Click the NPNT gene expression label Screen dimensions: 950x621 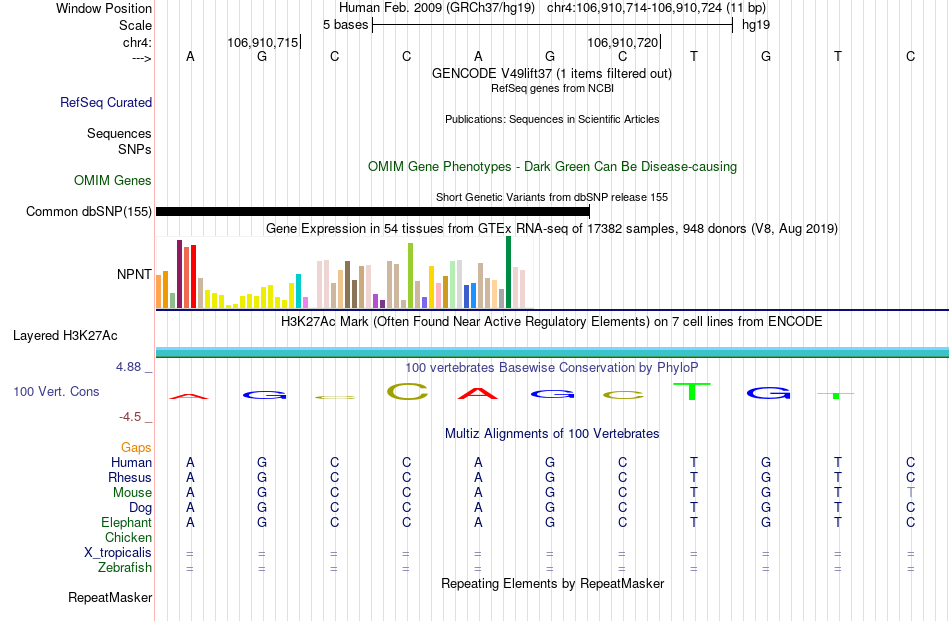coord(134,274)
